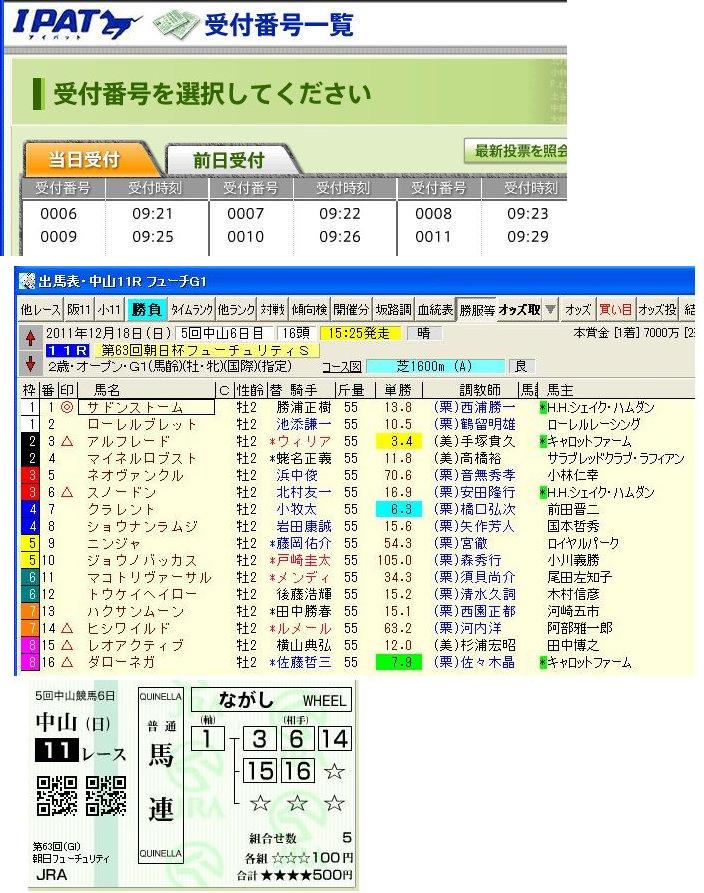Click jockey name 横山典弘

click(x=304, y=646)
